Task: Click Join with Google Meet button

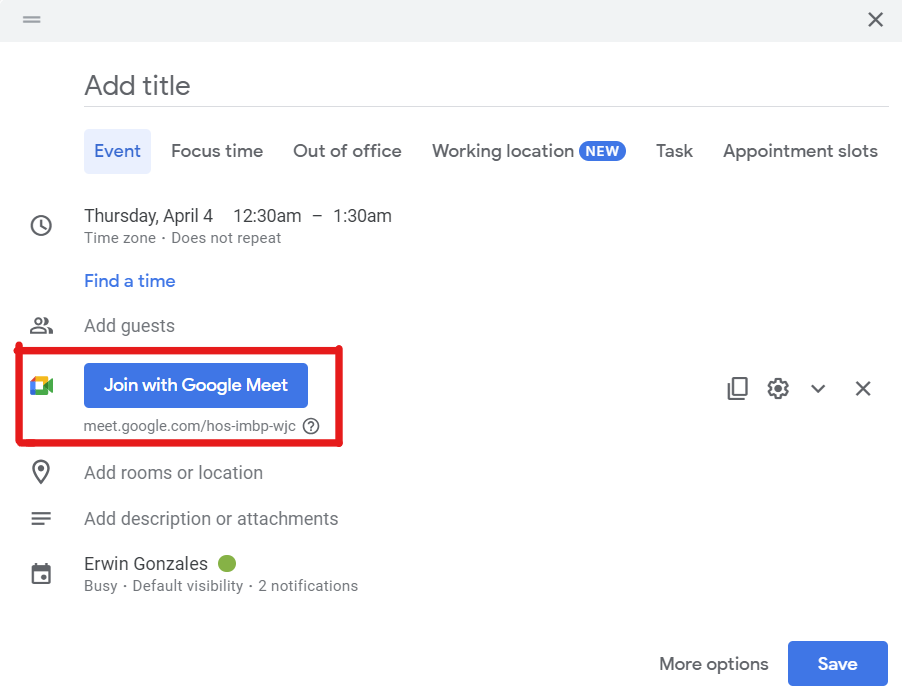Action: click(x=196, y=385)
